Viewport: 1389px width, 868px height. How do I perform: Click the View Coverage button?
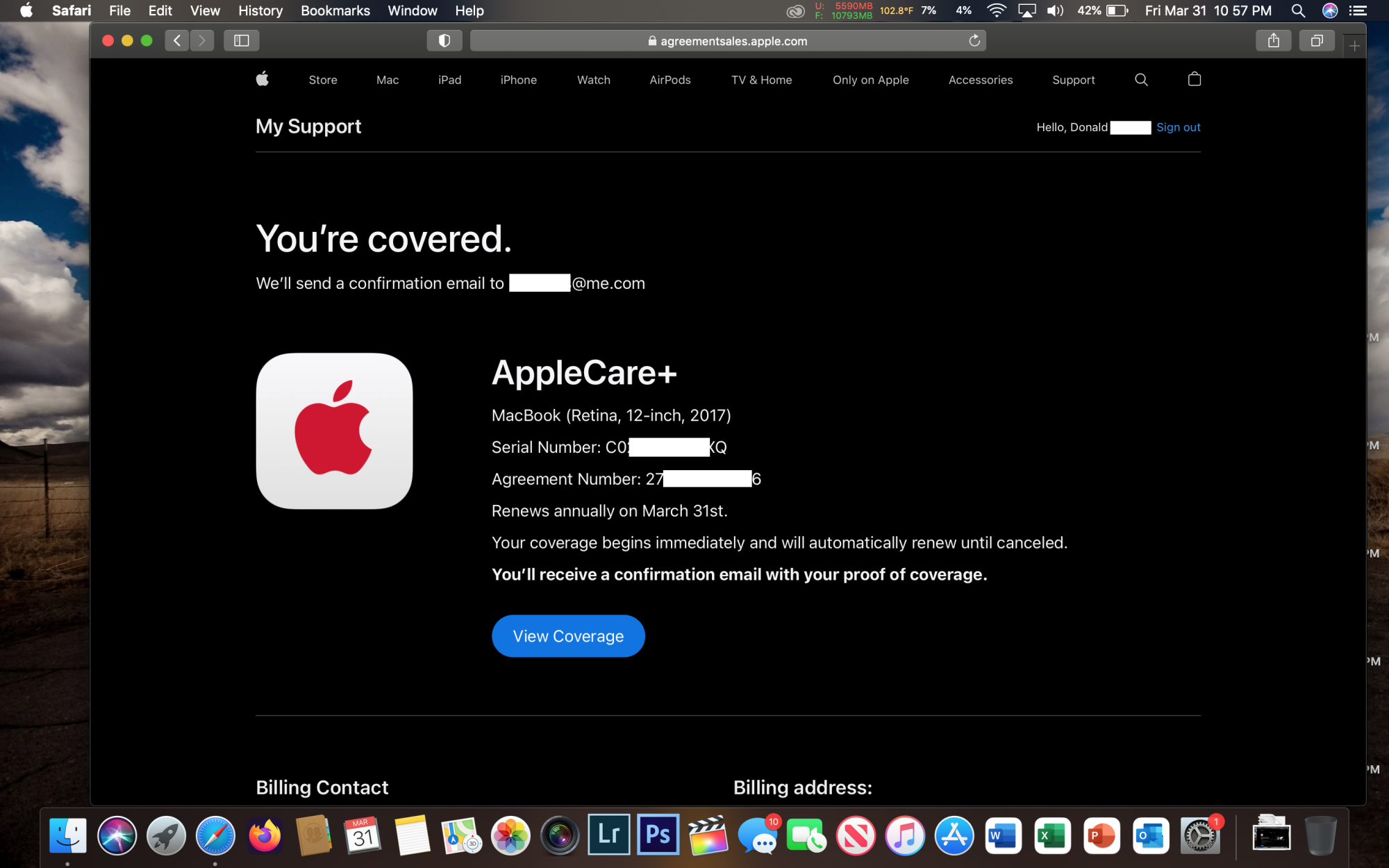568,636
